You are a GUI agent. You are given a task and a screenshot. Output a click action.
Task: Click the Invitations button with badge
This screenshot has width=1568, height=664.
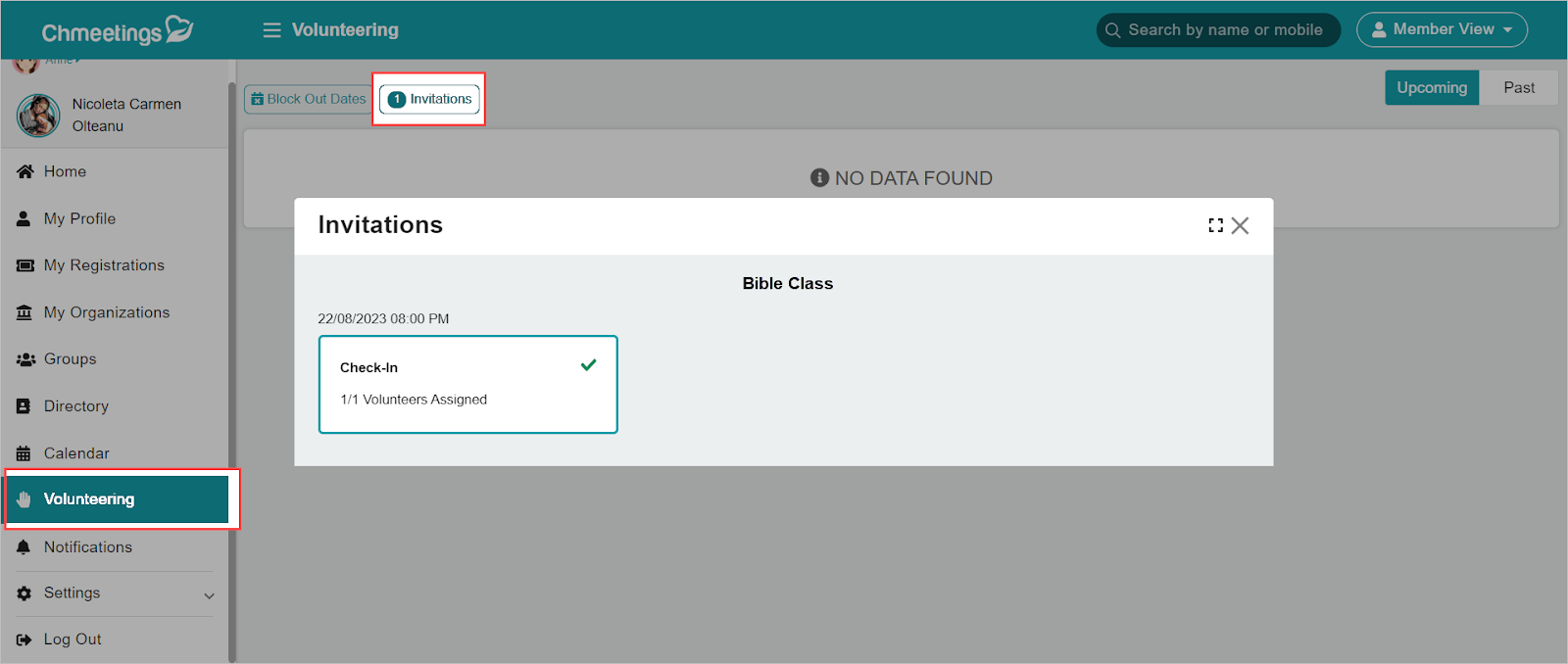(429, 99)
